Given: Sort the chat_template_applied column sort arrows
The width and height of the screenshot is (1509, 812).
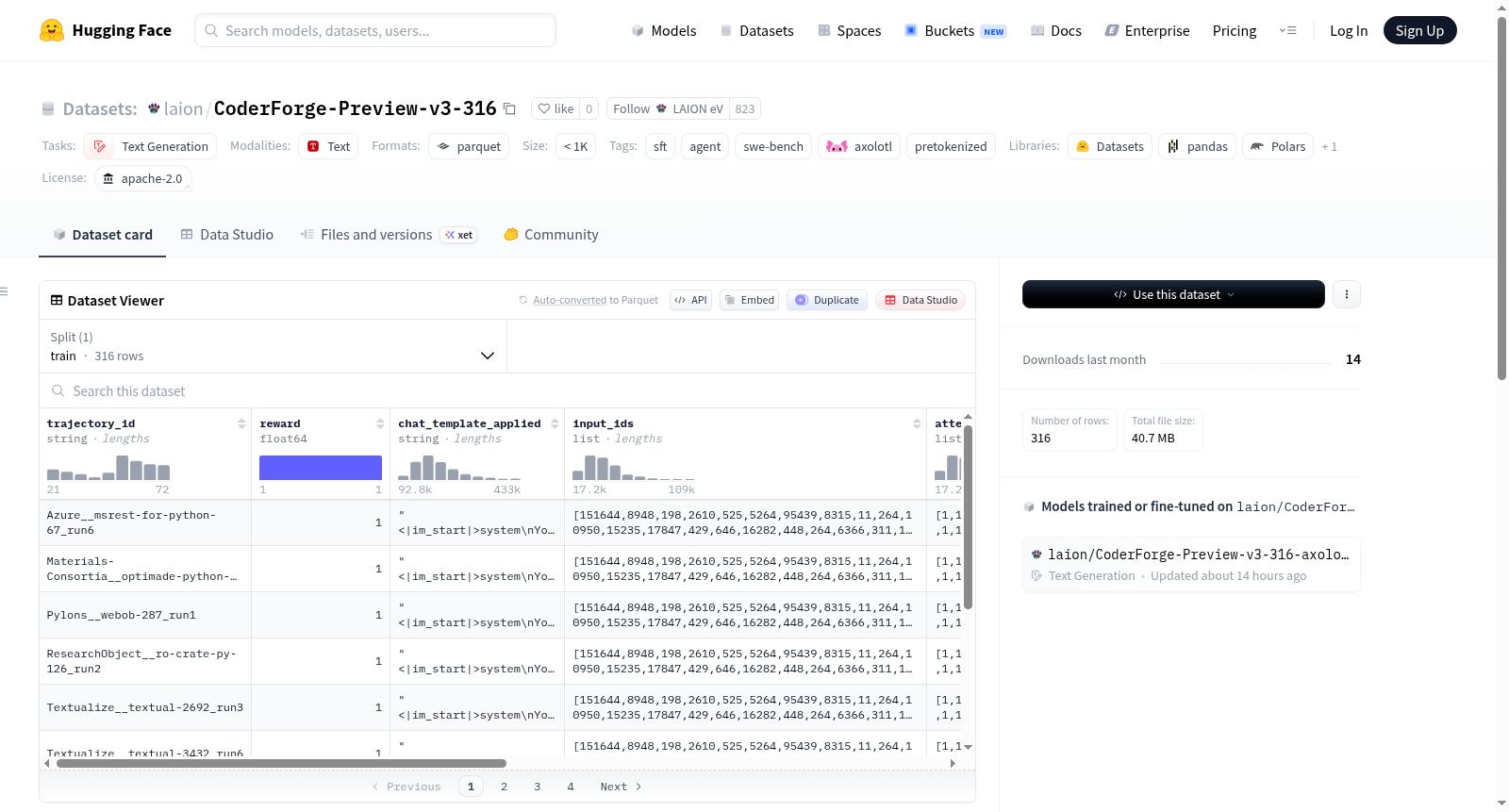Looking at the screenshot, I should [555, 423].
